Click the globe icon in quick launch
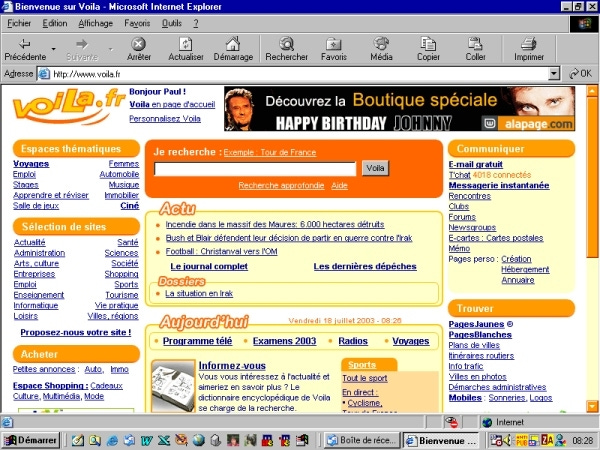Screen dimensions: 600x450 [199, 440]
